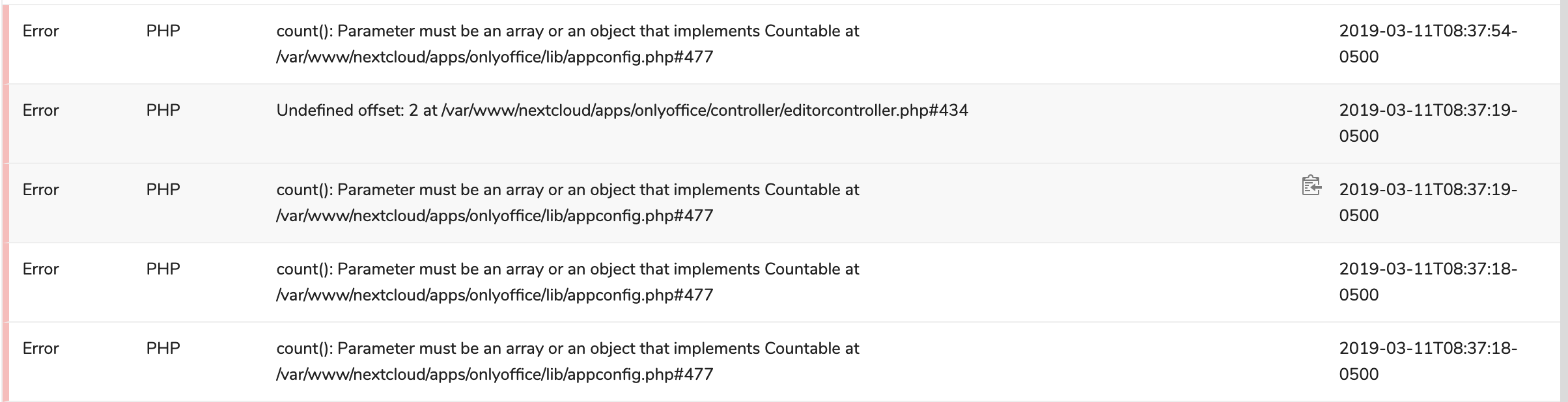Select the Error label in the top row
Image resolution: width=1568 pixels, height=402 pixels.
40,31
